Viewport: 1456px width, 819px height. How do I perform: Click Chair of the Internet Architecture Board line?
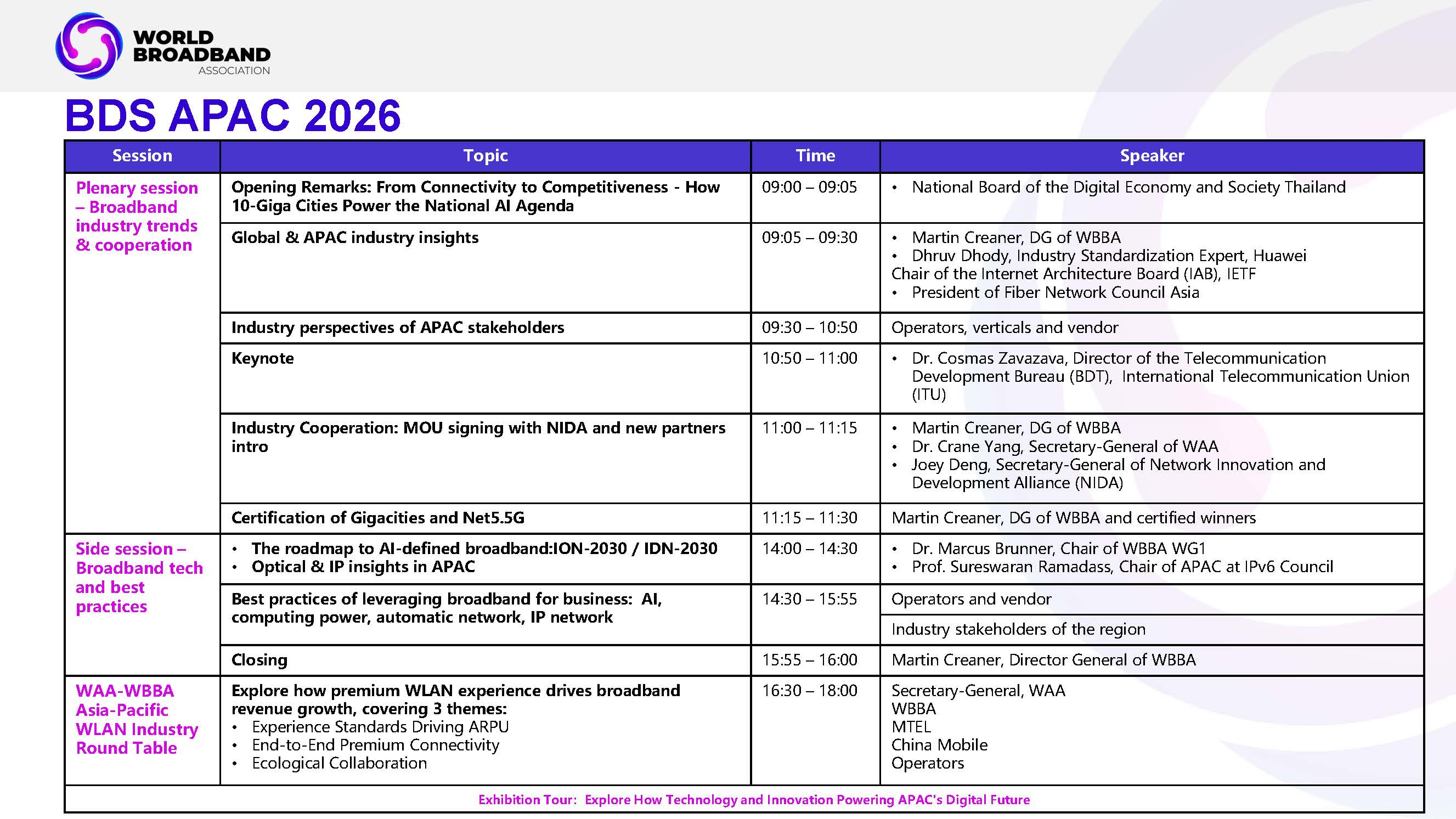point(1074,274)
